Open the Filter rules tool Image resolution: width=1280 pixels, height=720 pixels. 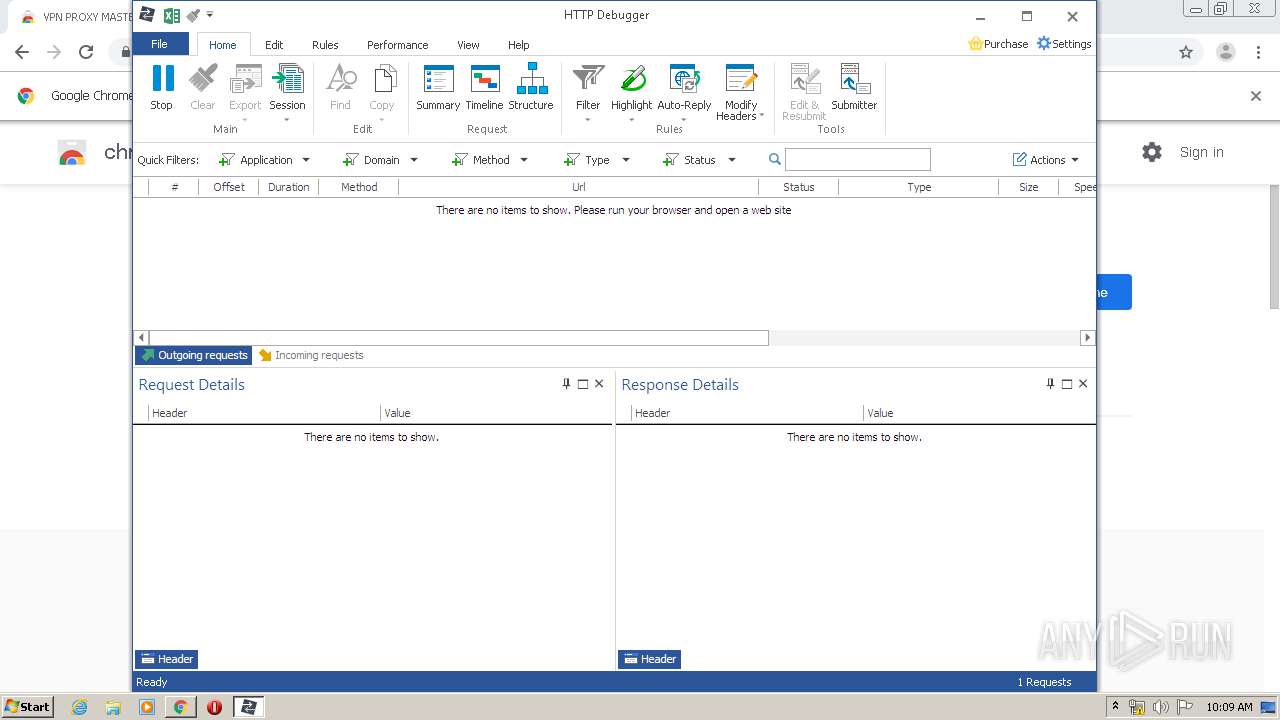588,92
